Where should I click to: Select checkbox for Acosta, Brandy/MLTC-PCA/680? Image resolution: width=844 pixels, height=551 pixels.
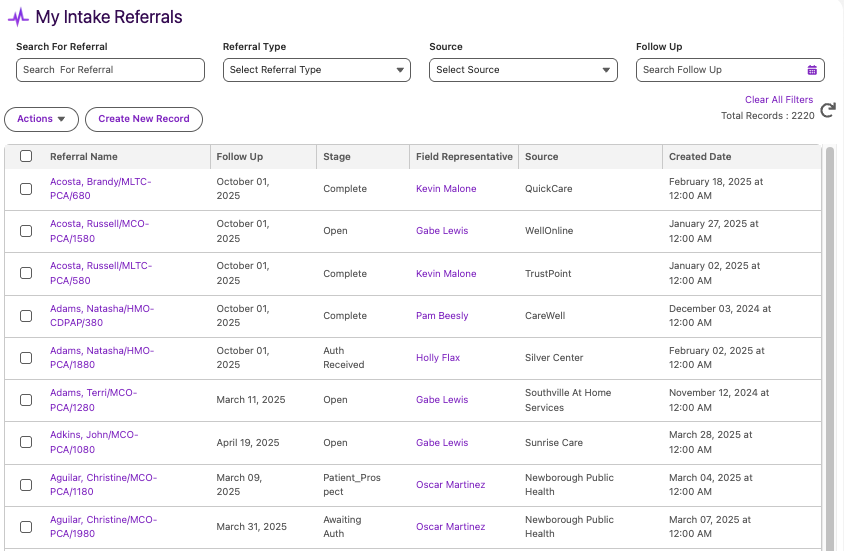26,189
